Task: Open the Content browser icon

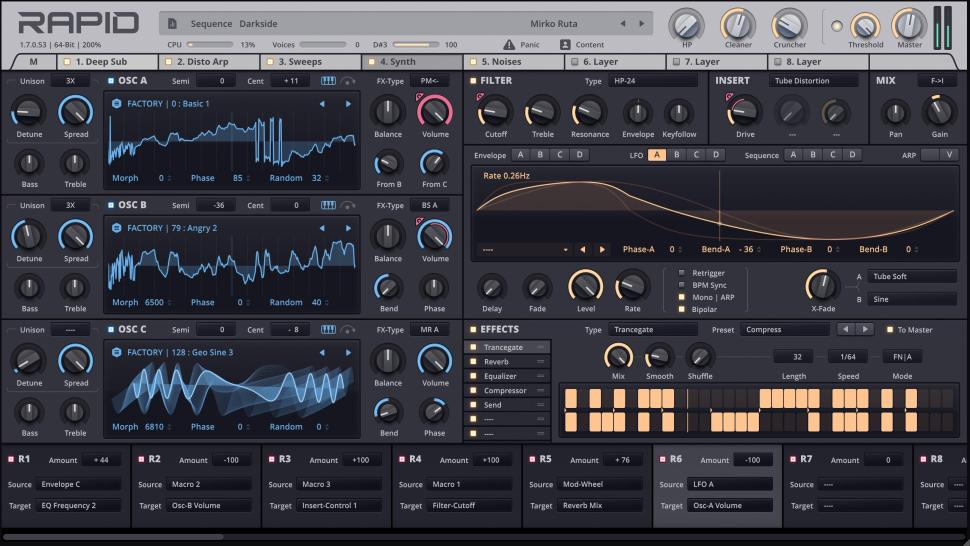Action: [x=565, y=45]
